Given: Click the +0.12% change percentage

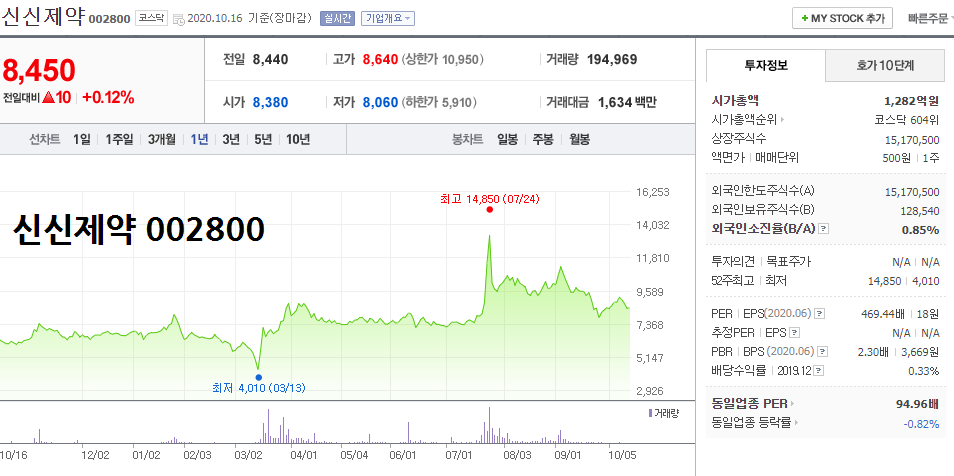Looking at the screenshot, I should (x=108, y=97).
